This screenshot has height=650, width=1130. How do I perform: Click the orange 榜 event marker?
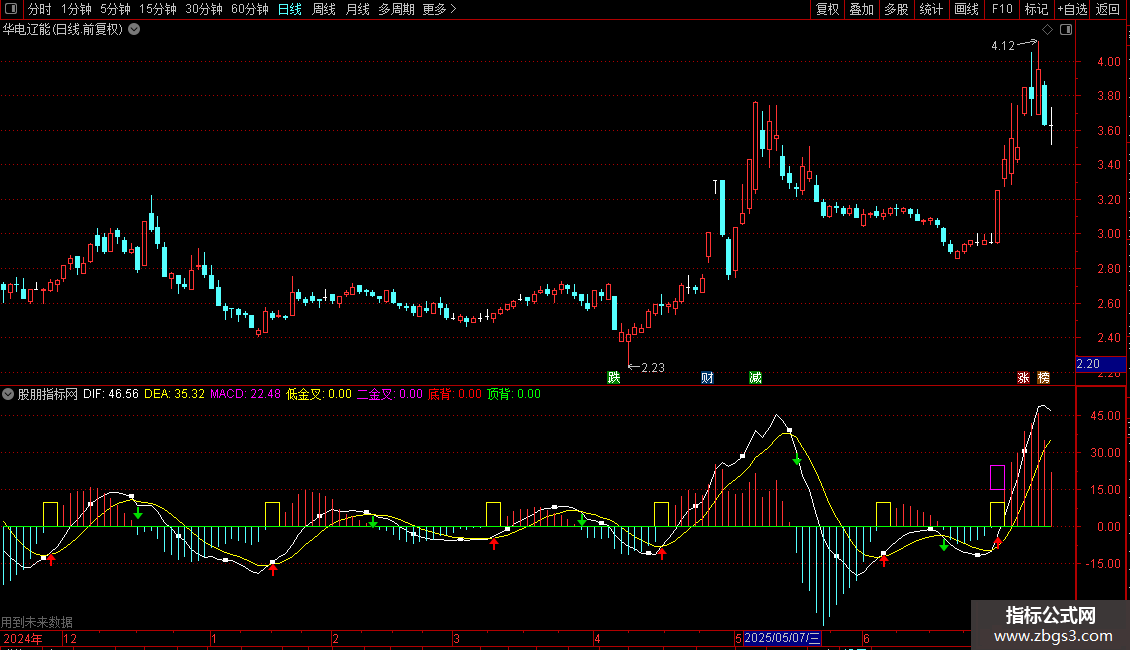(x=1044, y=378)
